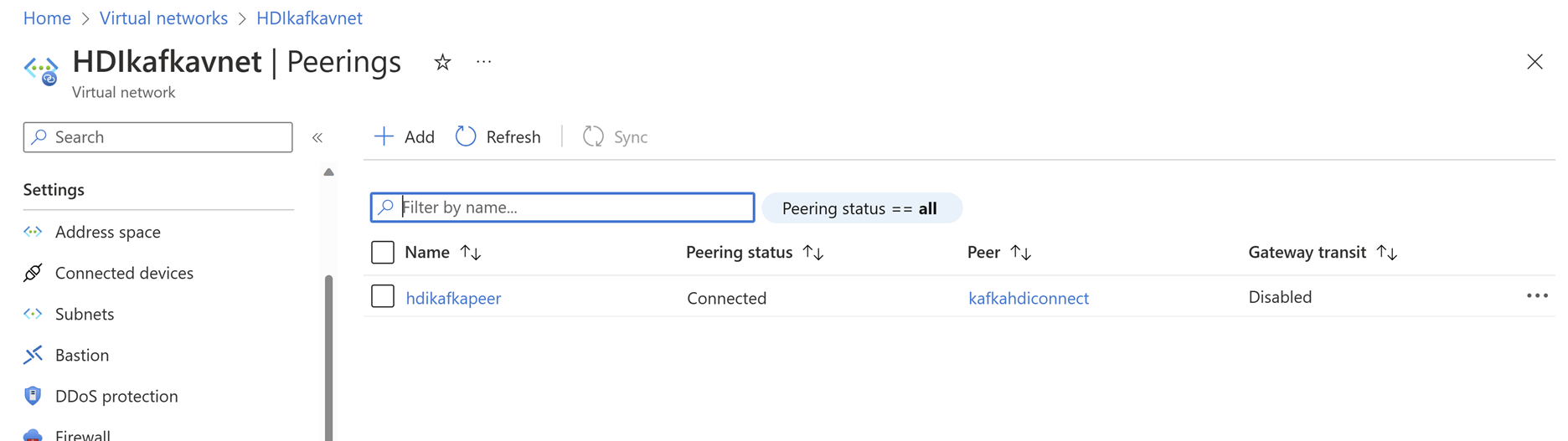Image resolution: width=1568 pixels, height=441 pixels.
Task: Open the Peering status filter pill
Action: (861, 208)
